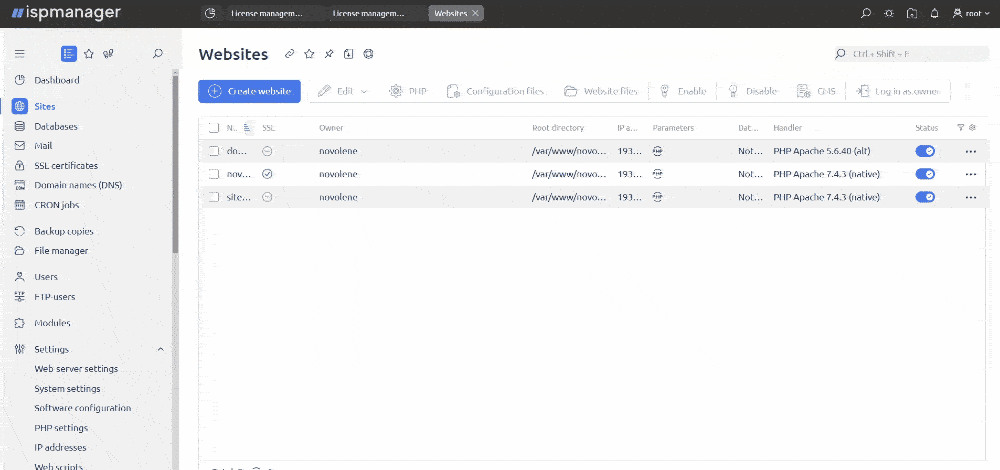Open three-dot menu for second site row
Image resolution: width=1000 pixels, height=470 pixels.
971,174
